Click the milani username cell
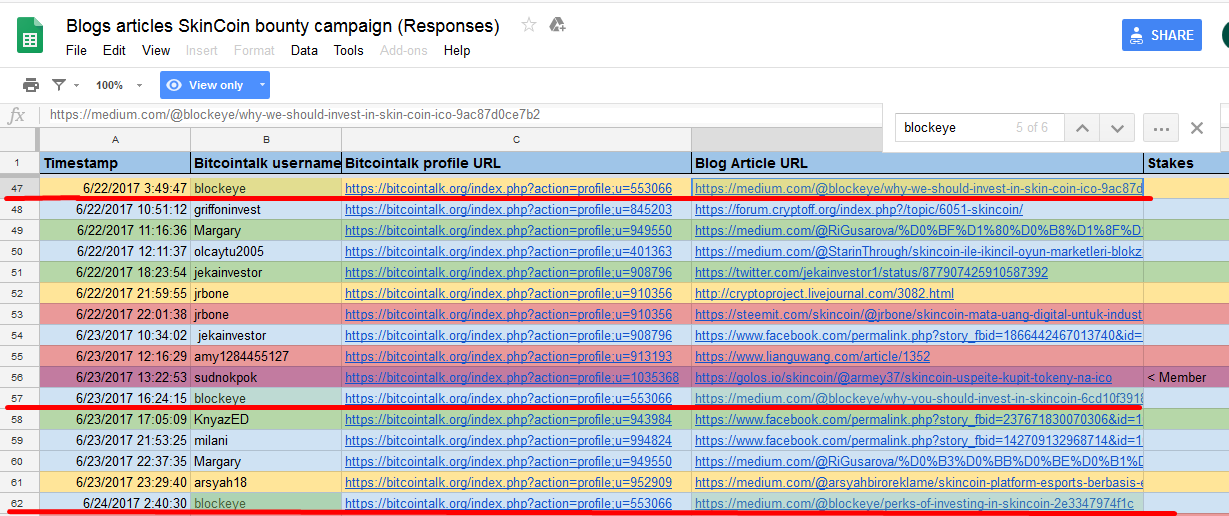1229x516 pixels. coord(266,440)
